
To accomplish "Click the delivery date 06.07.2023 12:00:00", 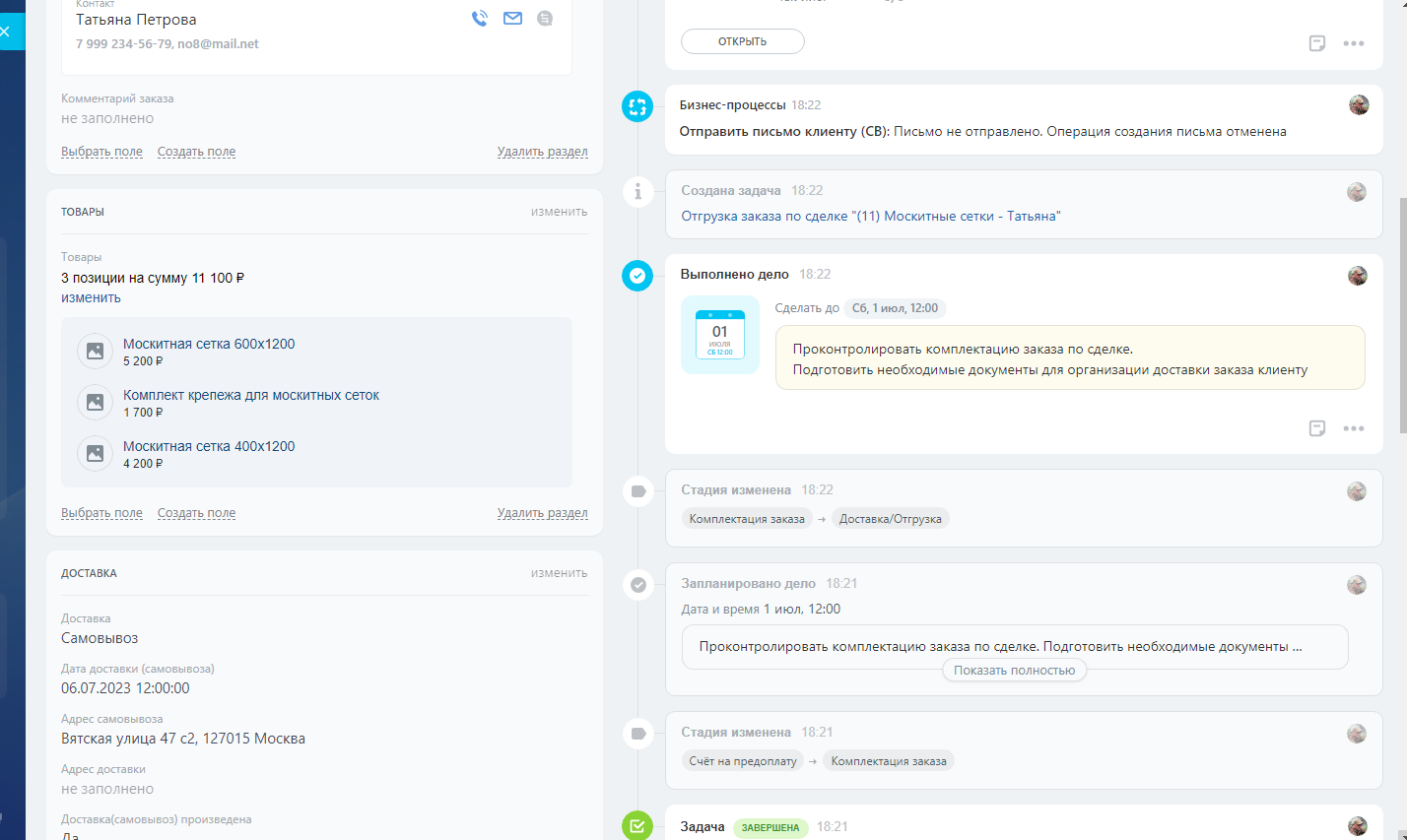I will (125, 688).
